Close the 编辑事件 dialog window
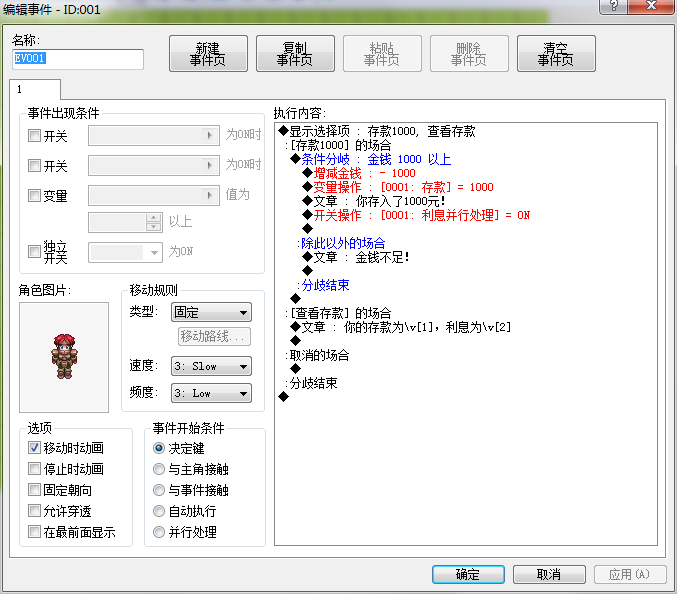 (652, 6)
